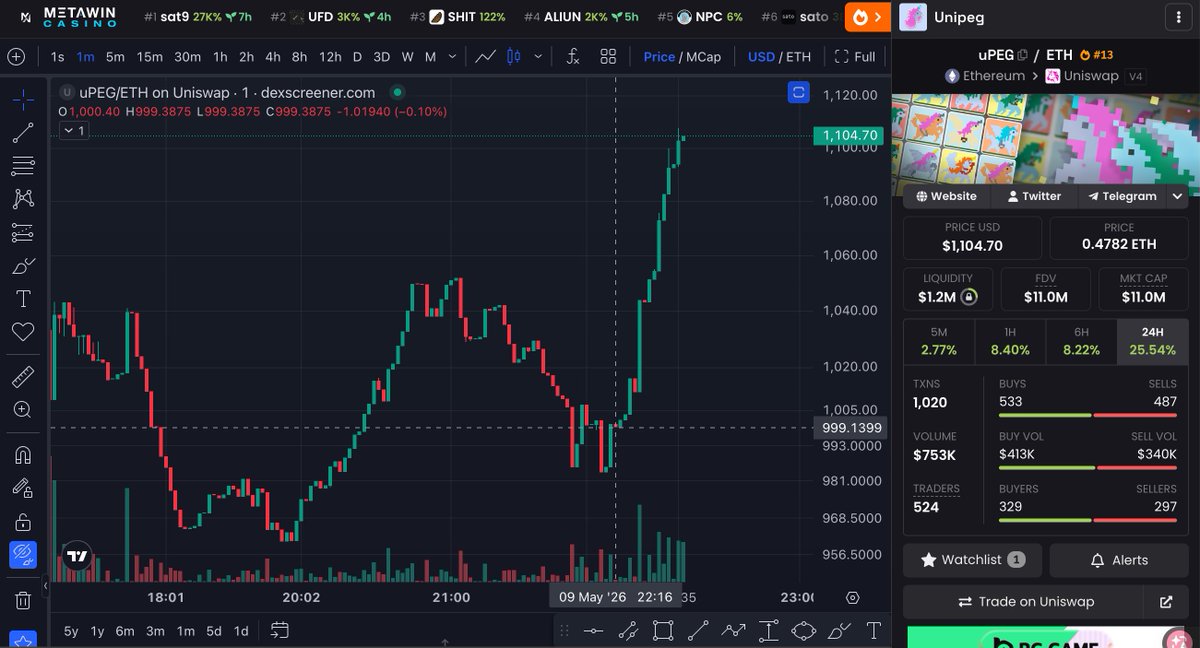Click Trade on Uniswap button
The image size is (1200, 648).
(1025, 602)
